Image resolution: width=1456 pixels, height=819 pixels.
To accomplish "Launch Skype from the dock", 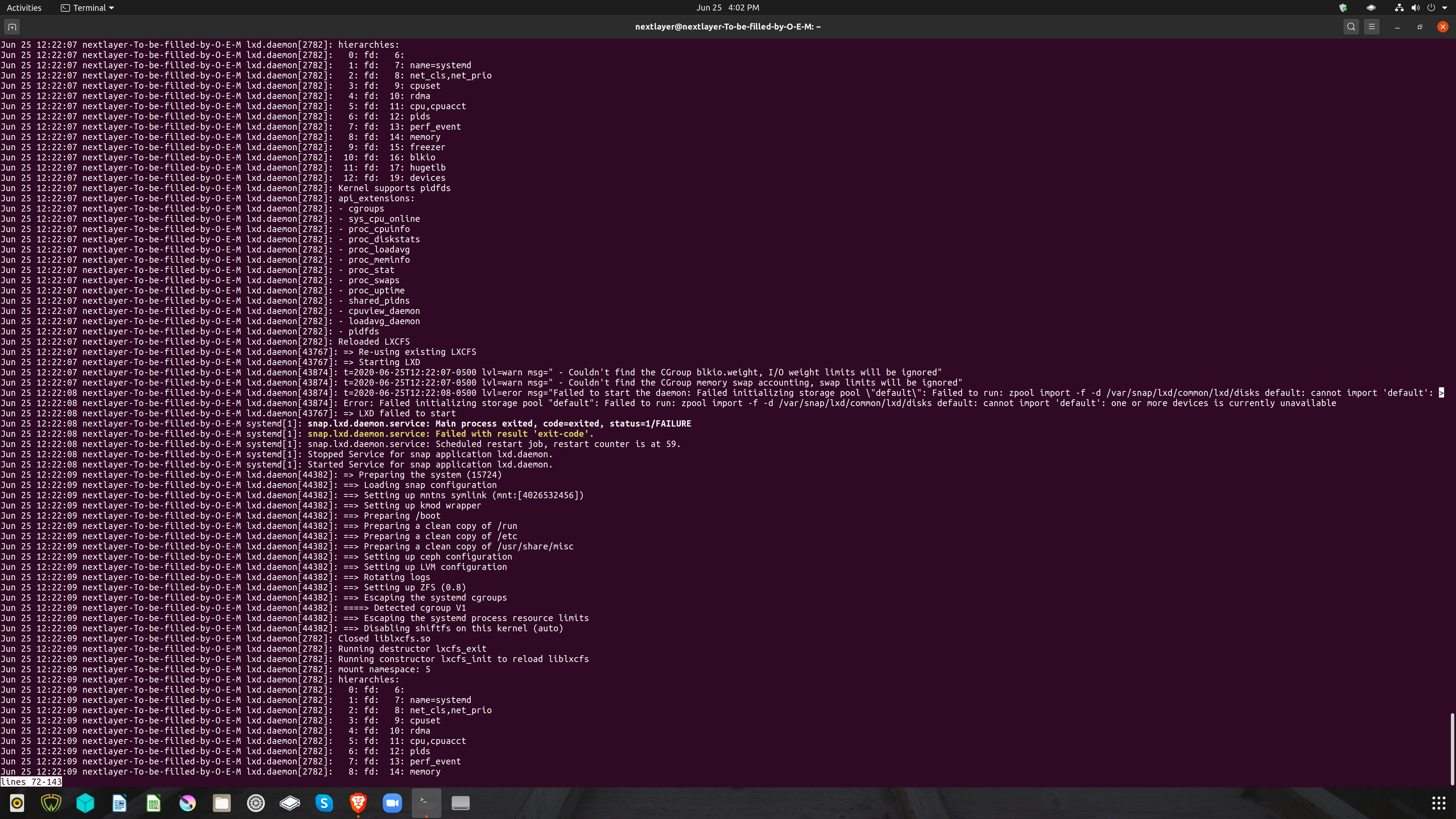I will tap(324, 803).
